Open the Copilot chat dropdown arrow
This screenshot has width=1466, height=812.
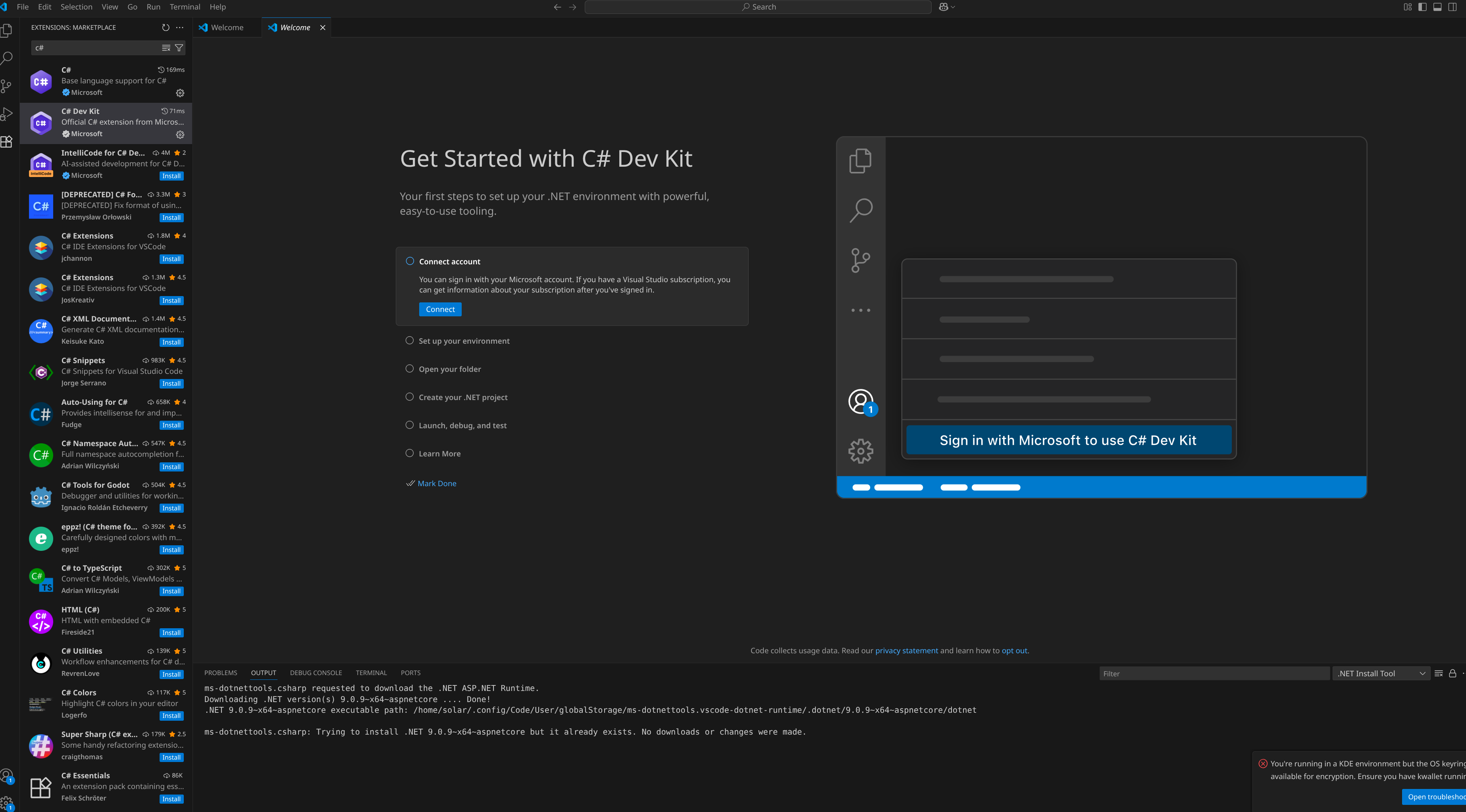click(x=953, y=7)
